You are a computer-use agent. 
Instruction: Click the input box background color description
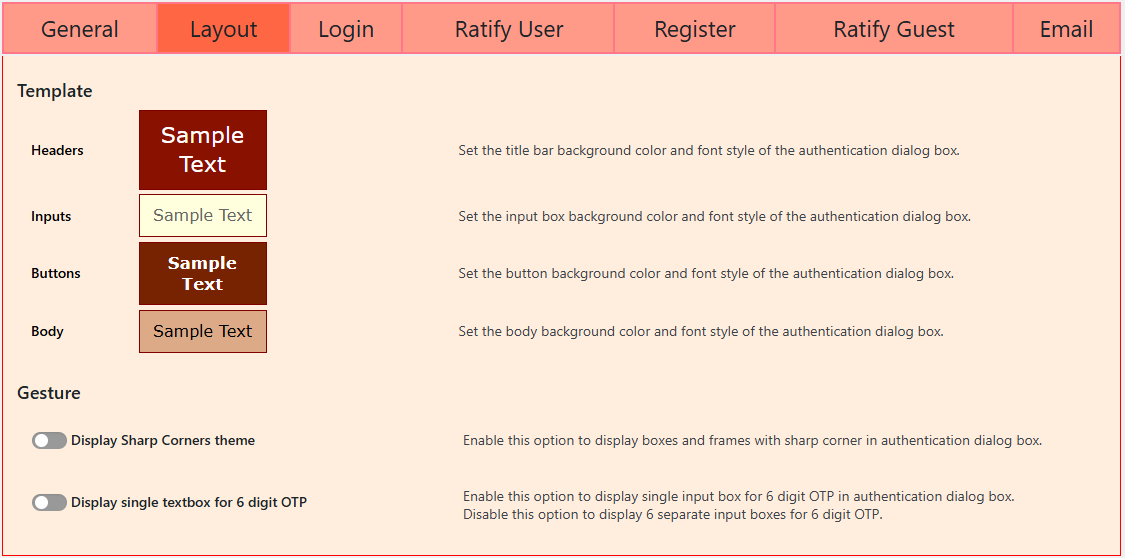pos(715,216)
